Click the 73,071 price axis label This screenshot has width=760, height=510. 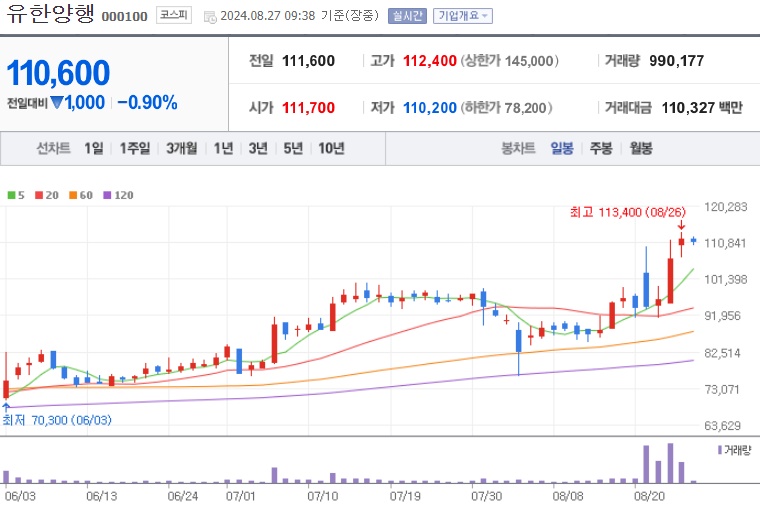722,389
